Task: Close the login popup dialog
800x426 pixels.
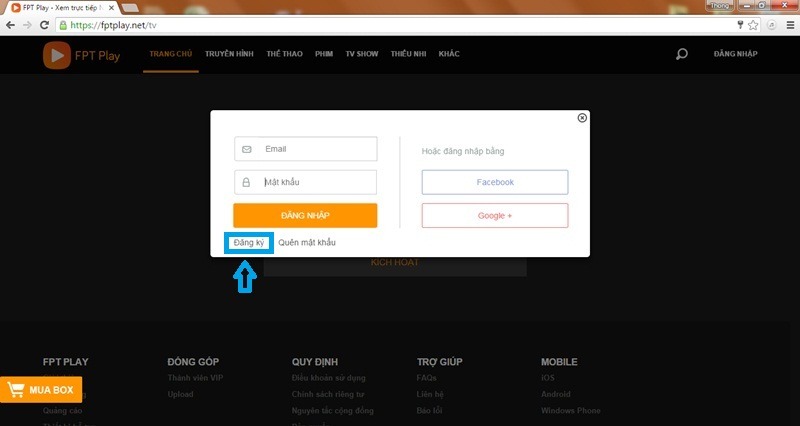Action: pyautogui.click(x=582, y=118)
